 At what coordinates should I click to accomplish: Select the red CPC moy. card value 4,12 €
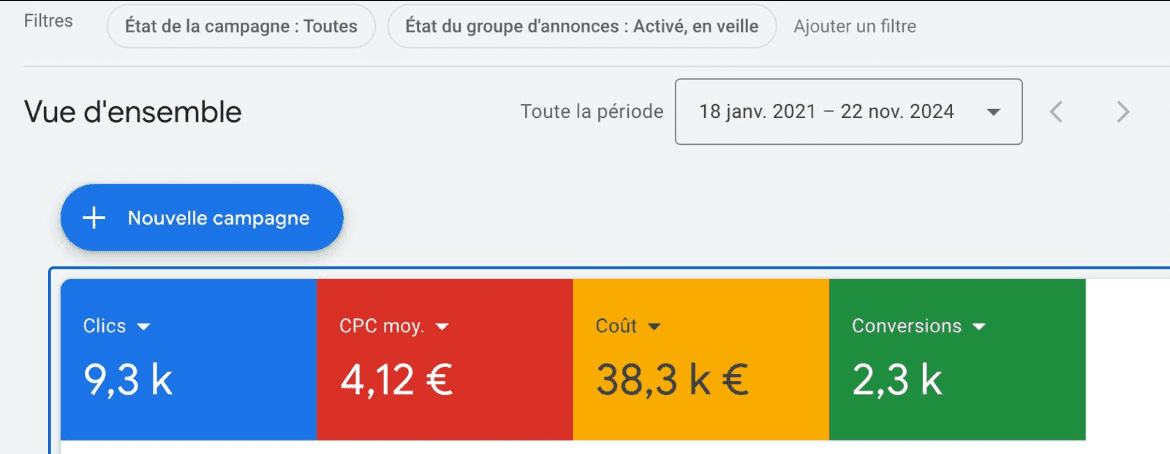[x=396, y=379]
